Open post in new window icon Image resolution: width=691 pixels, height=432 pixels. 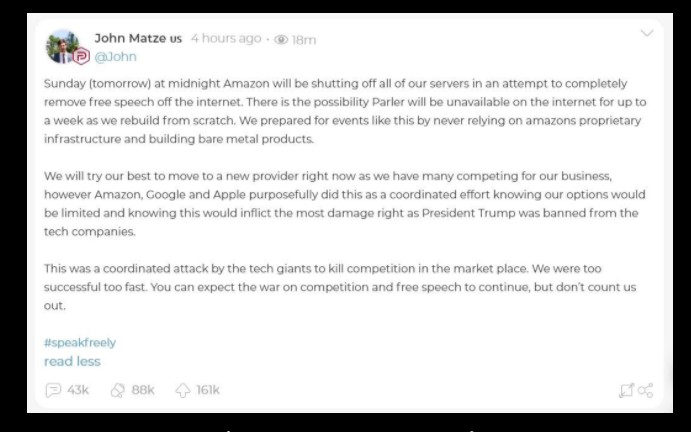(627, 390)
